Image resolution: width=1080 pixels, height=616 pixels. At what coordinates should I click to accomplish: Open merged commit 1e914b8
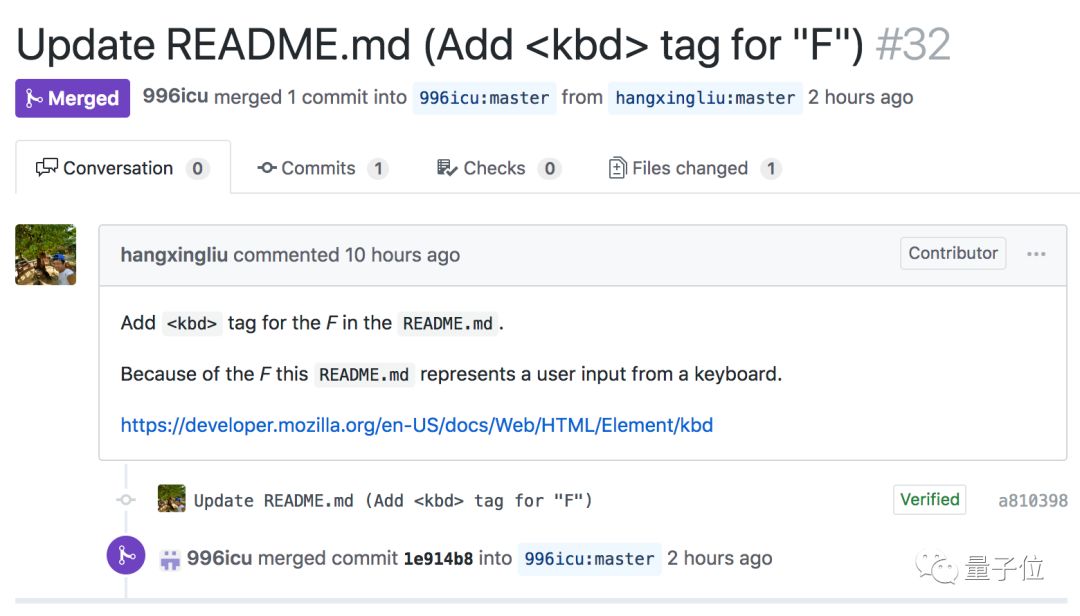(438, 558)
